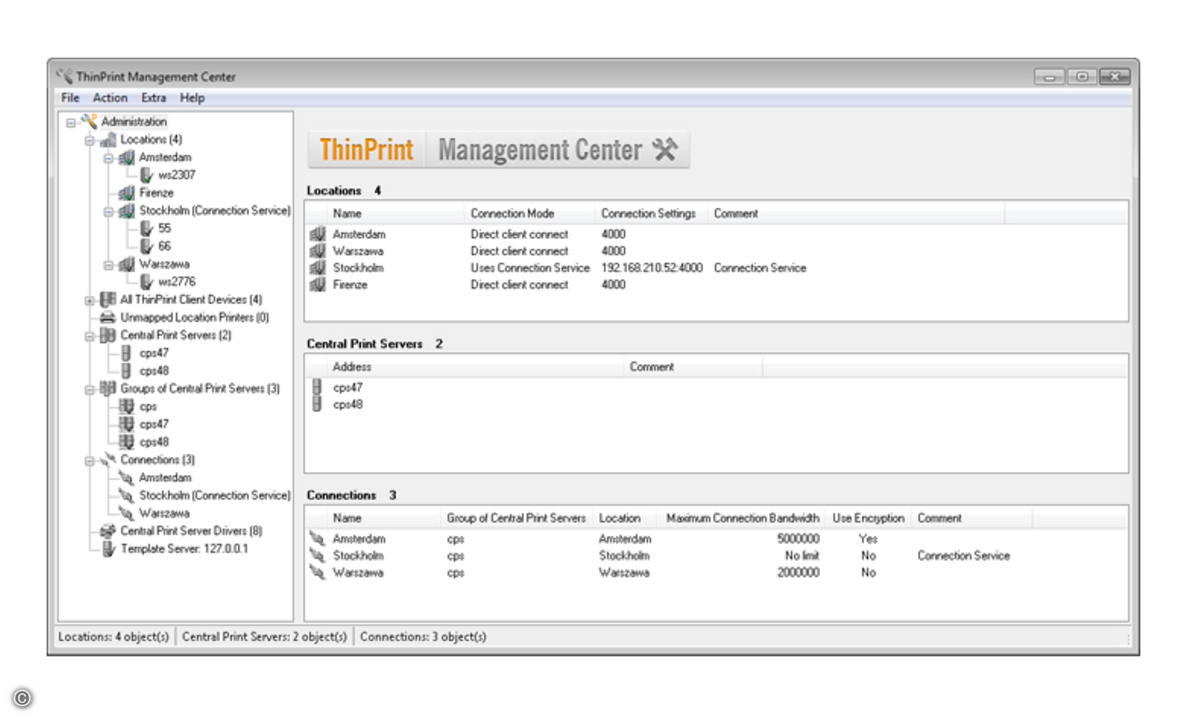Collapse Groups of Central Print Servers (3)

pyautogui.click(x=90, y=389)
